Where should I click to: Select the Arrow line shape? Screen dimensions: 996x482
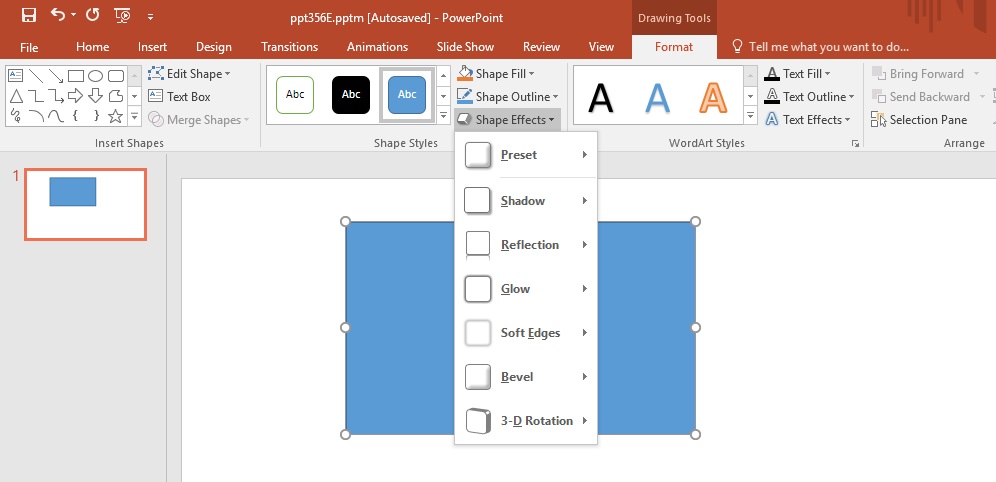coord(56,76)
